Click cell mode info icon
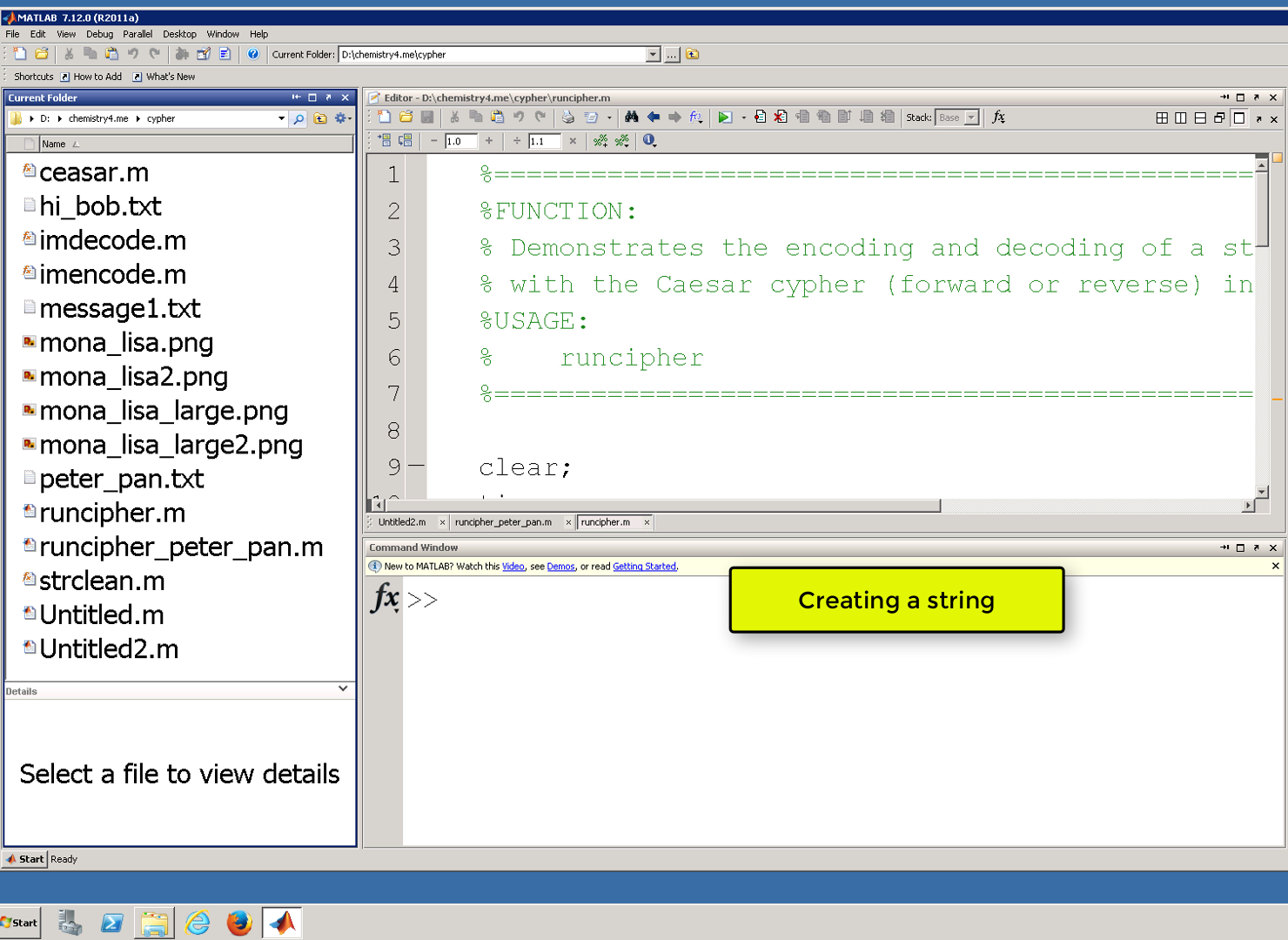Image resolution: width=1288 pixels, height=940 pixels. coord(649,140)
